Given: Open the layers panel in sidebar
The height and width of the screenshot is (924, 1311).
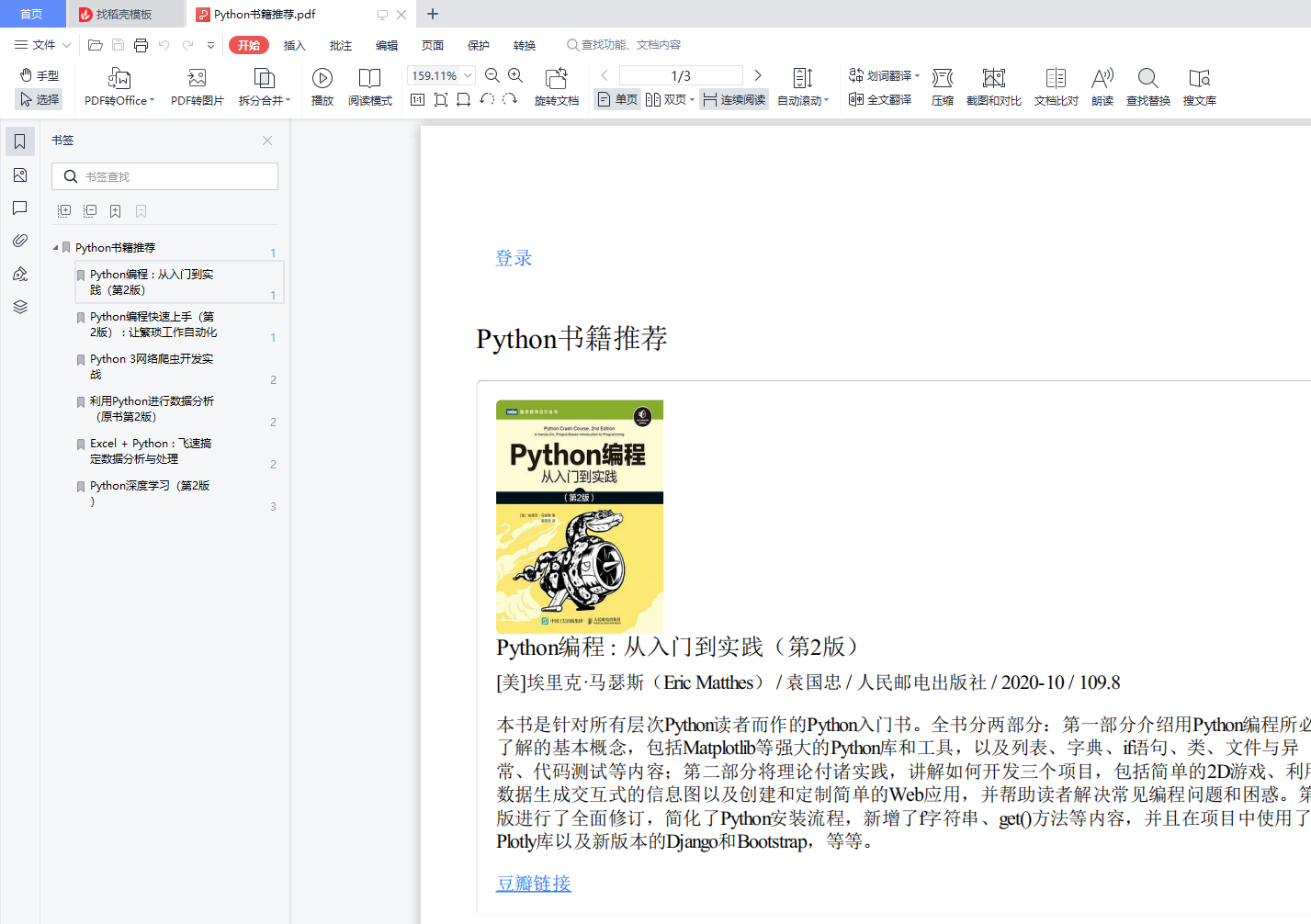Looking at the screenshot, I should click(20, 307).
